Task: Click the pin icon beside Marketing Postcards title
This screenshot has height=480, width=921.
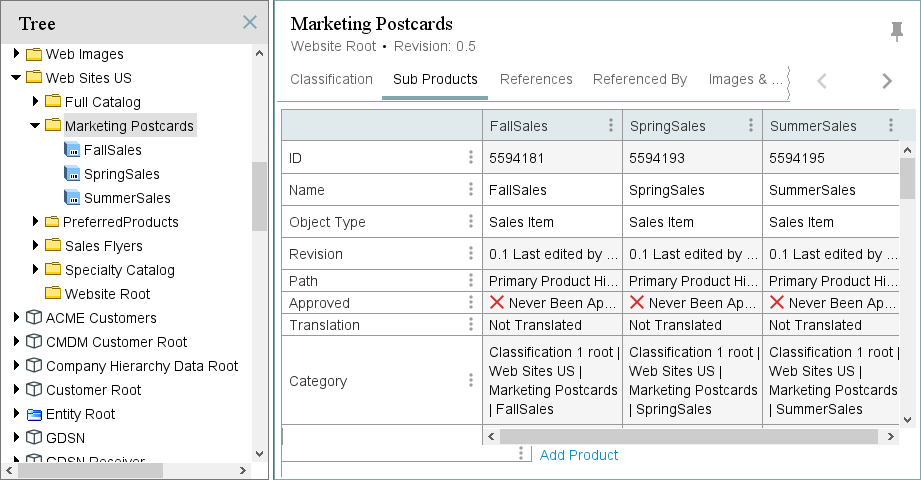Action: [896, 32]
